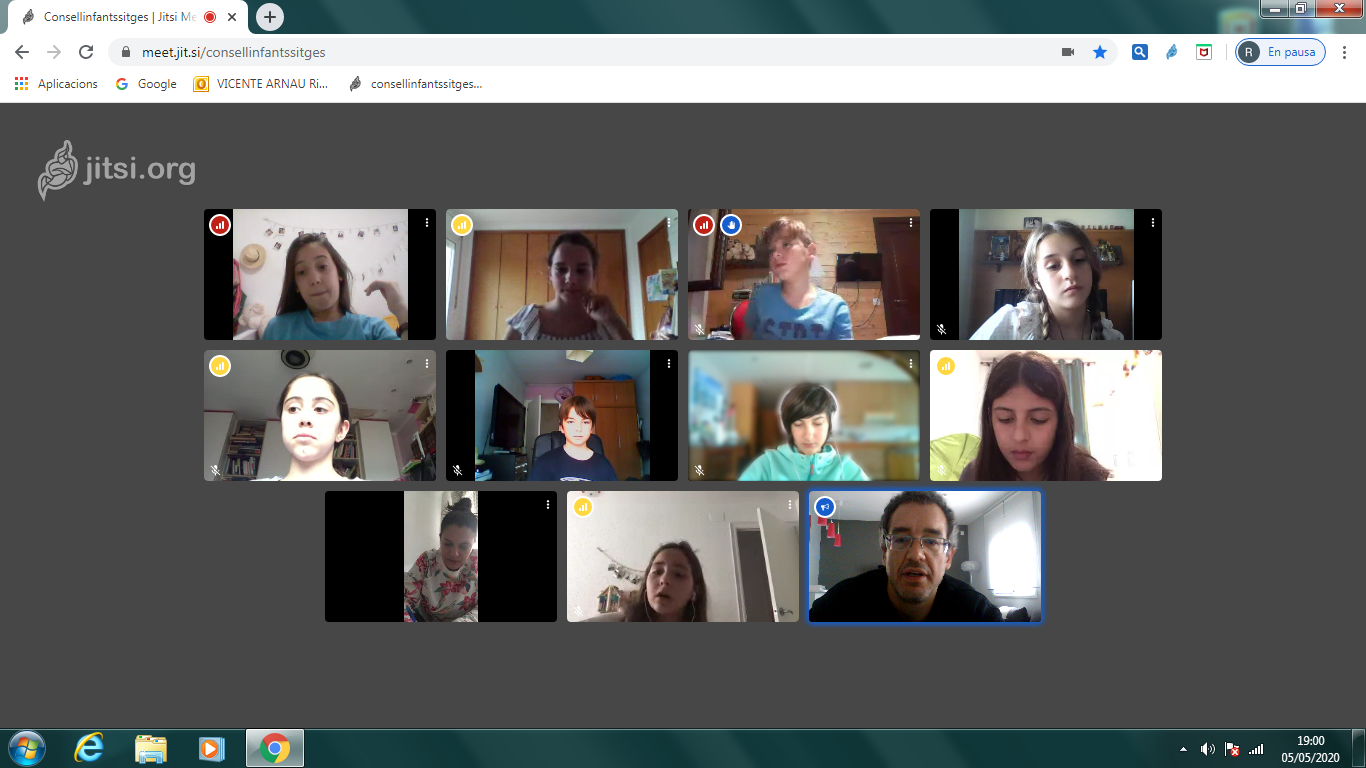Click the camera permission icon in address bar

[1068, 52]
